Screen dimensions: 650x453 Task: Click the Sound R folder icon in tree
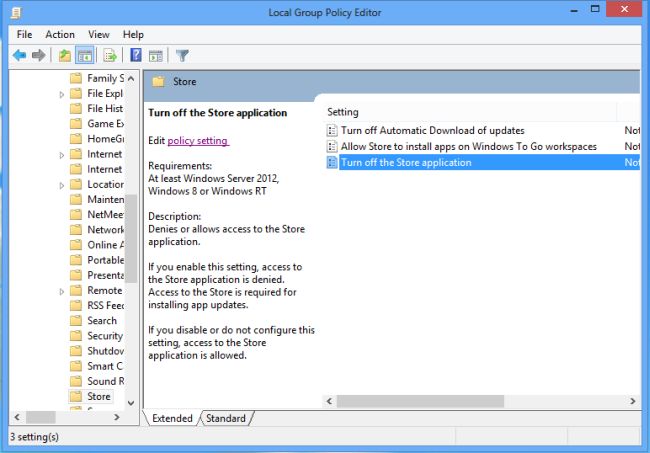tap(76, 381)
